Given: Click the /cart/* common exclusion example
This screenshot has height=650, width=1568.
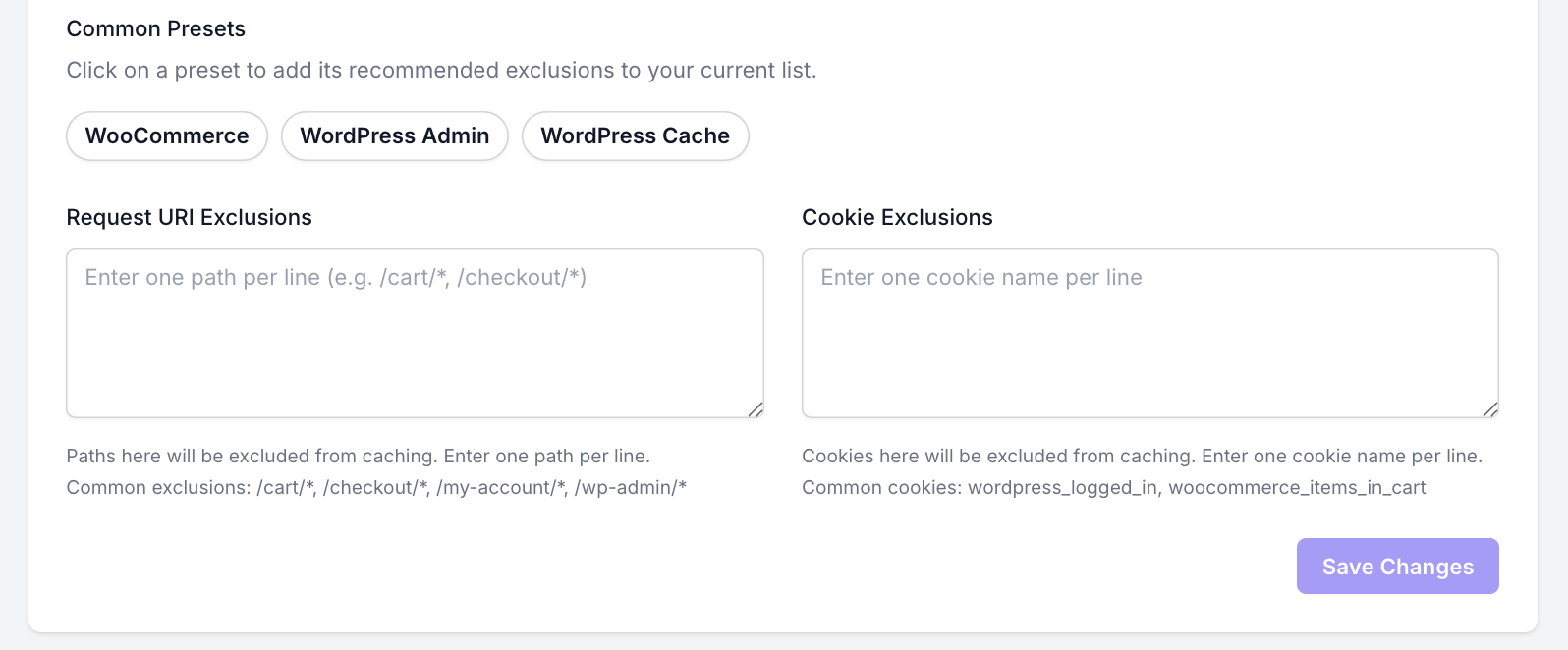Looking at the screenshot, I should [x=286, y=487].
